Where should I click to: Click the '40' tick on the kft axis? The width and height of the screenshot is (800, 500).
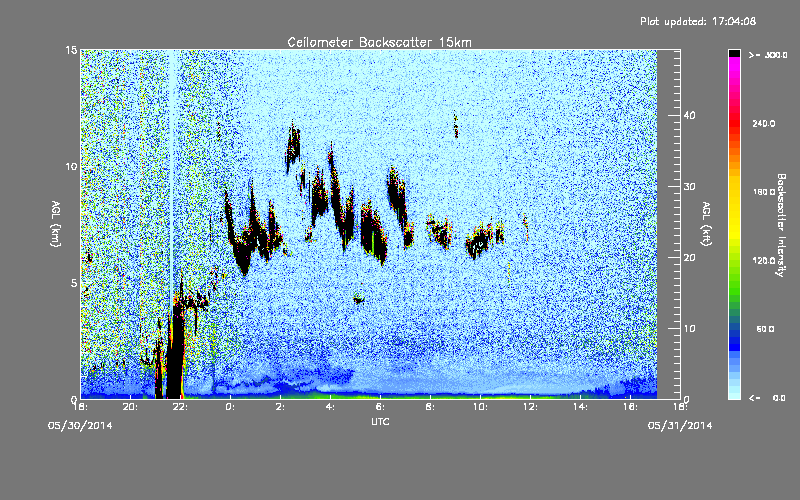tap(689, 115)
